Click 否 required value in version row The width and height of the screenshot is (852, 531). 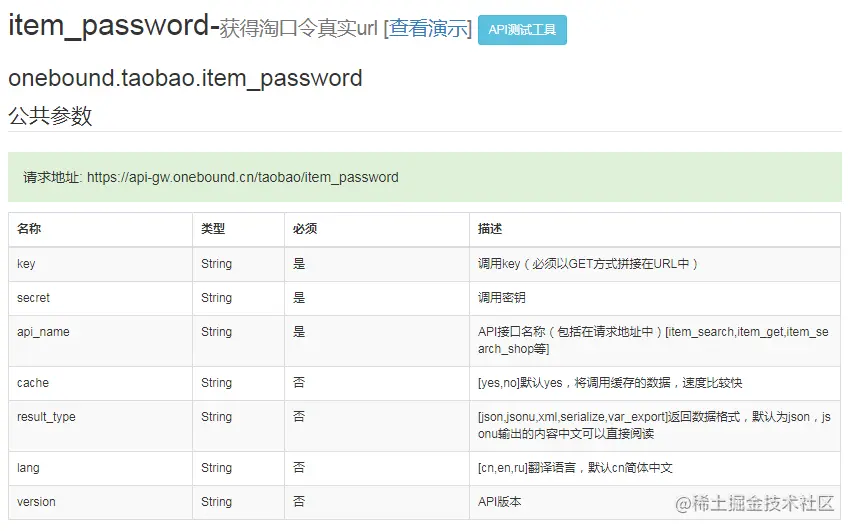(299, 501)
